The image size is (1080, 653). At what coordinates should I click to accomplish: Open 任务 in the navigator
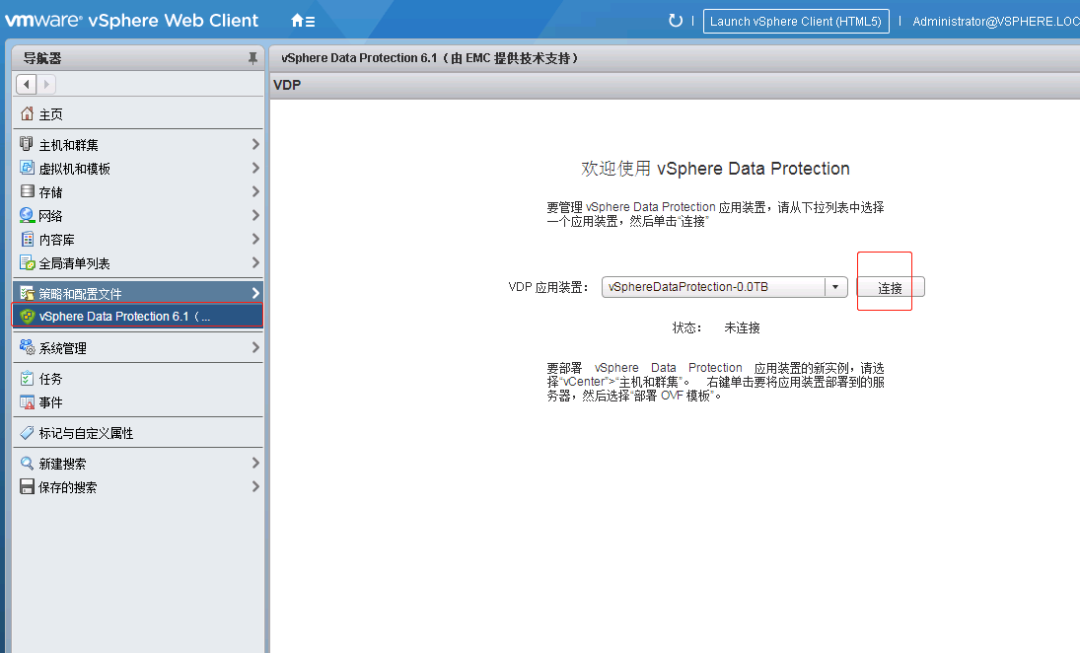click(138, 378)
